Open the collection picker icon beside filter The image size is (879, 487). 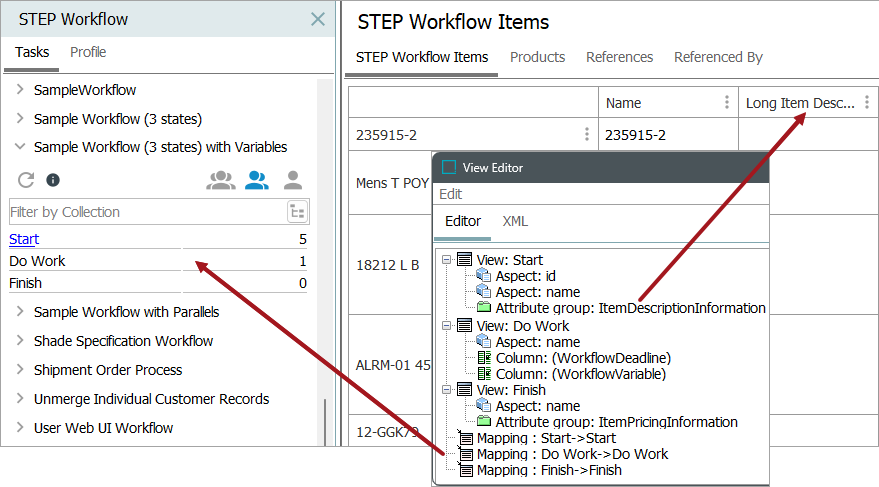(x=297, y=211)
